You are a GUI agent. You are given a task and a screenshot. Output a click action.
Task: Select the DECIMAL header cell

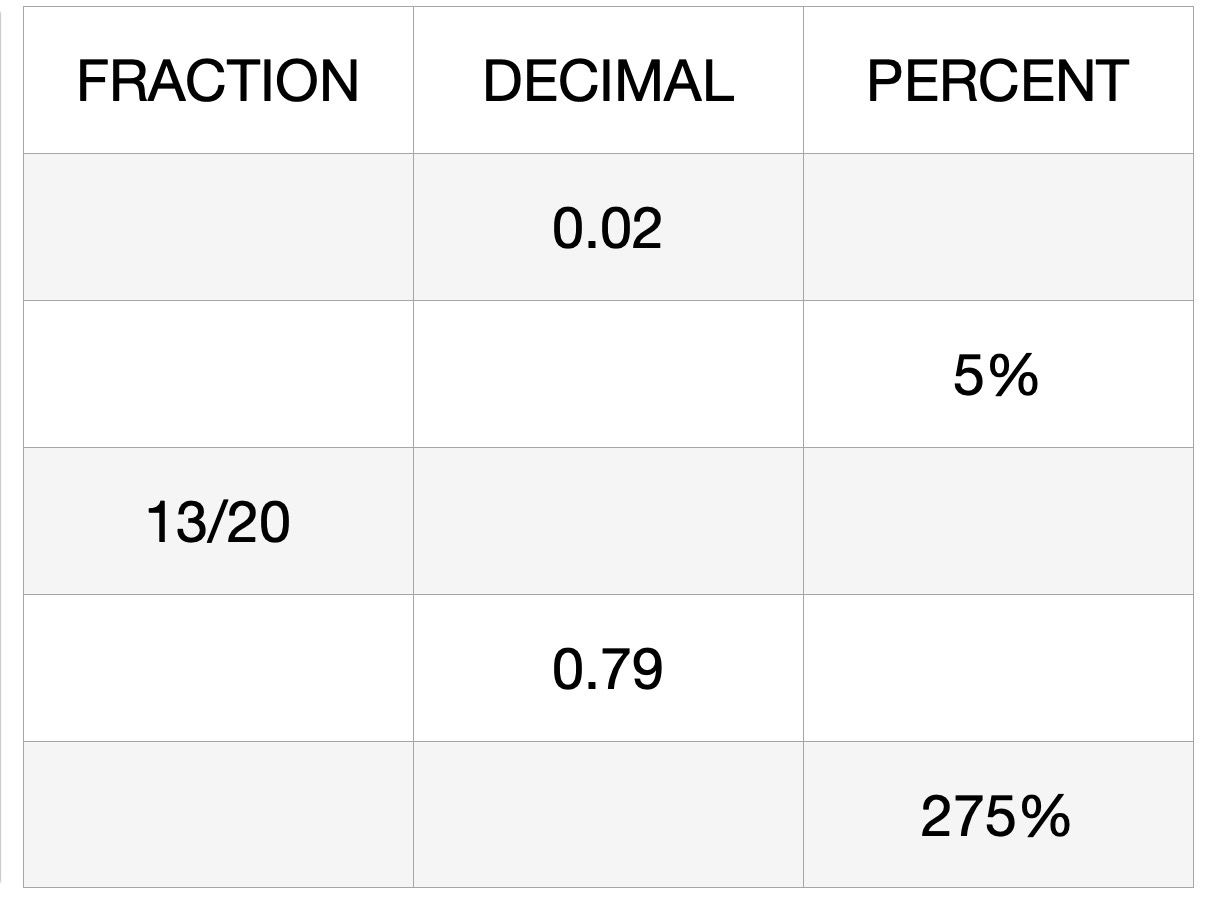pos(608,81)
